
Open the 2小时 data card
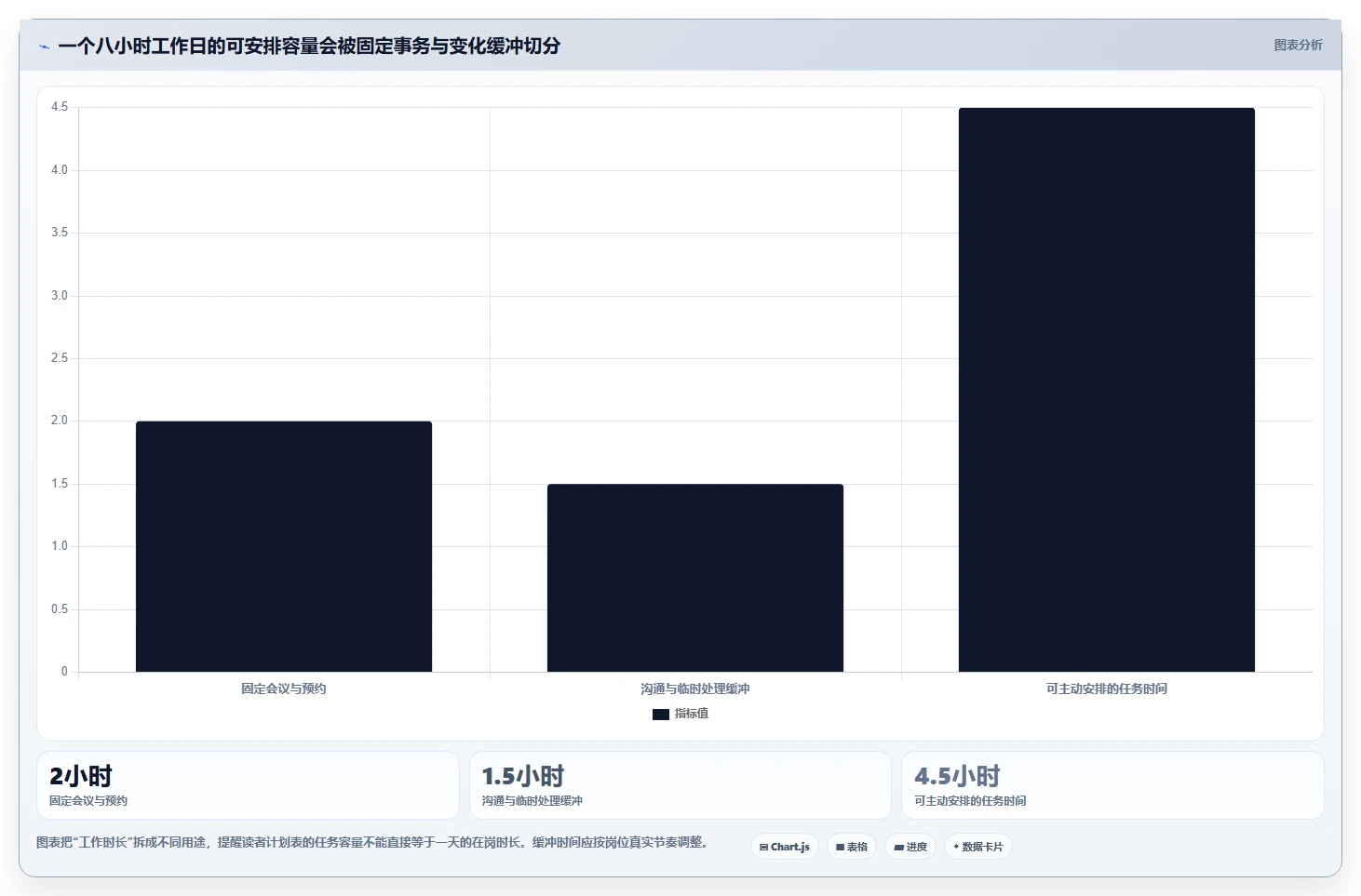(248, 785)
